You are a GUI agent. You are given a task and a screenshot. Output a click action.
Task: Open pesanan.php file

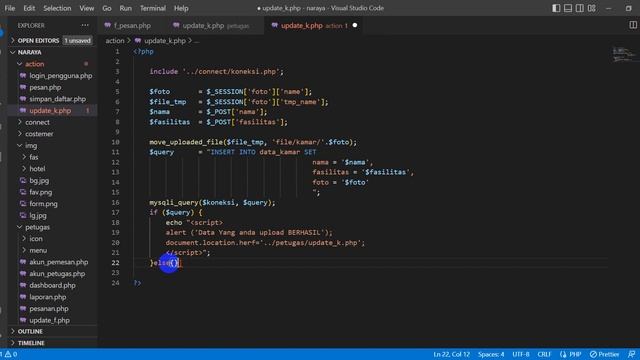[49, 309]
